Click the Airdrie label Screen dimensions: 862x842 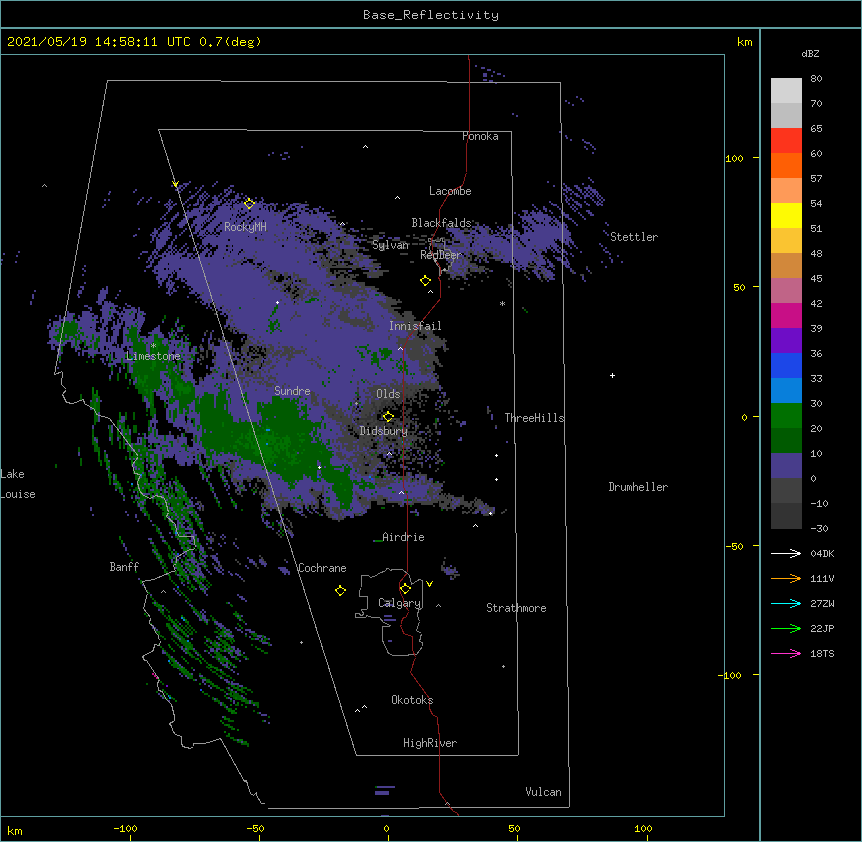[403, 537]
